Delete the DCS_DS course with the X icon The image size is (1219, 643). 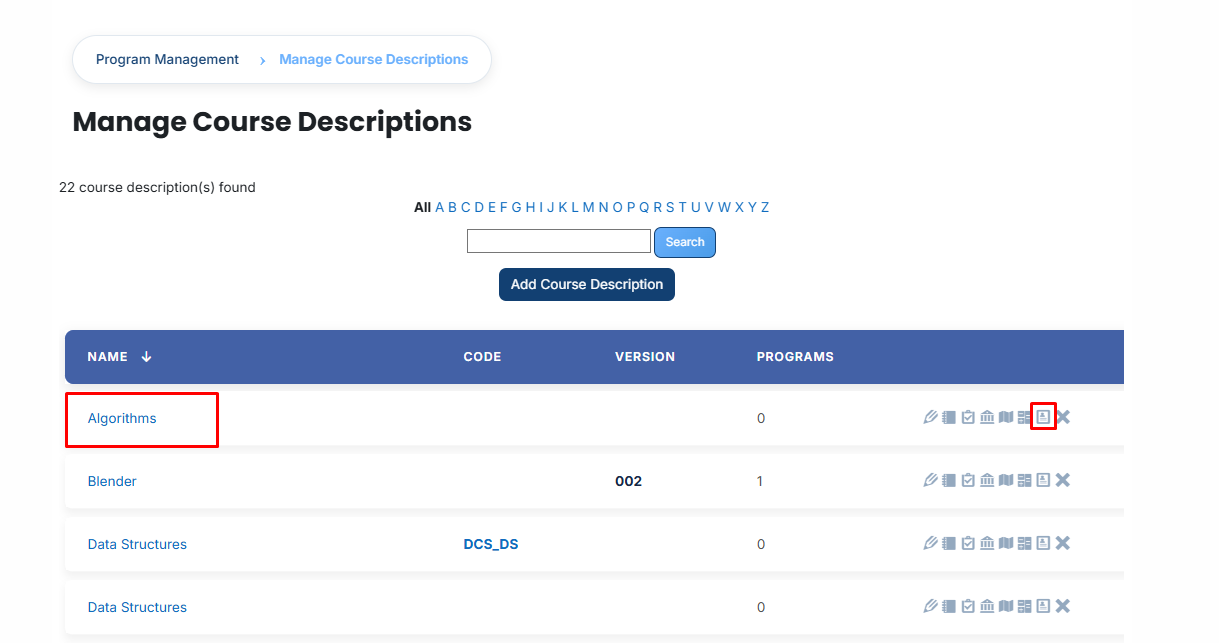[x=1063, y=543]
